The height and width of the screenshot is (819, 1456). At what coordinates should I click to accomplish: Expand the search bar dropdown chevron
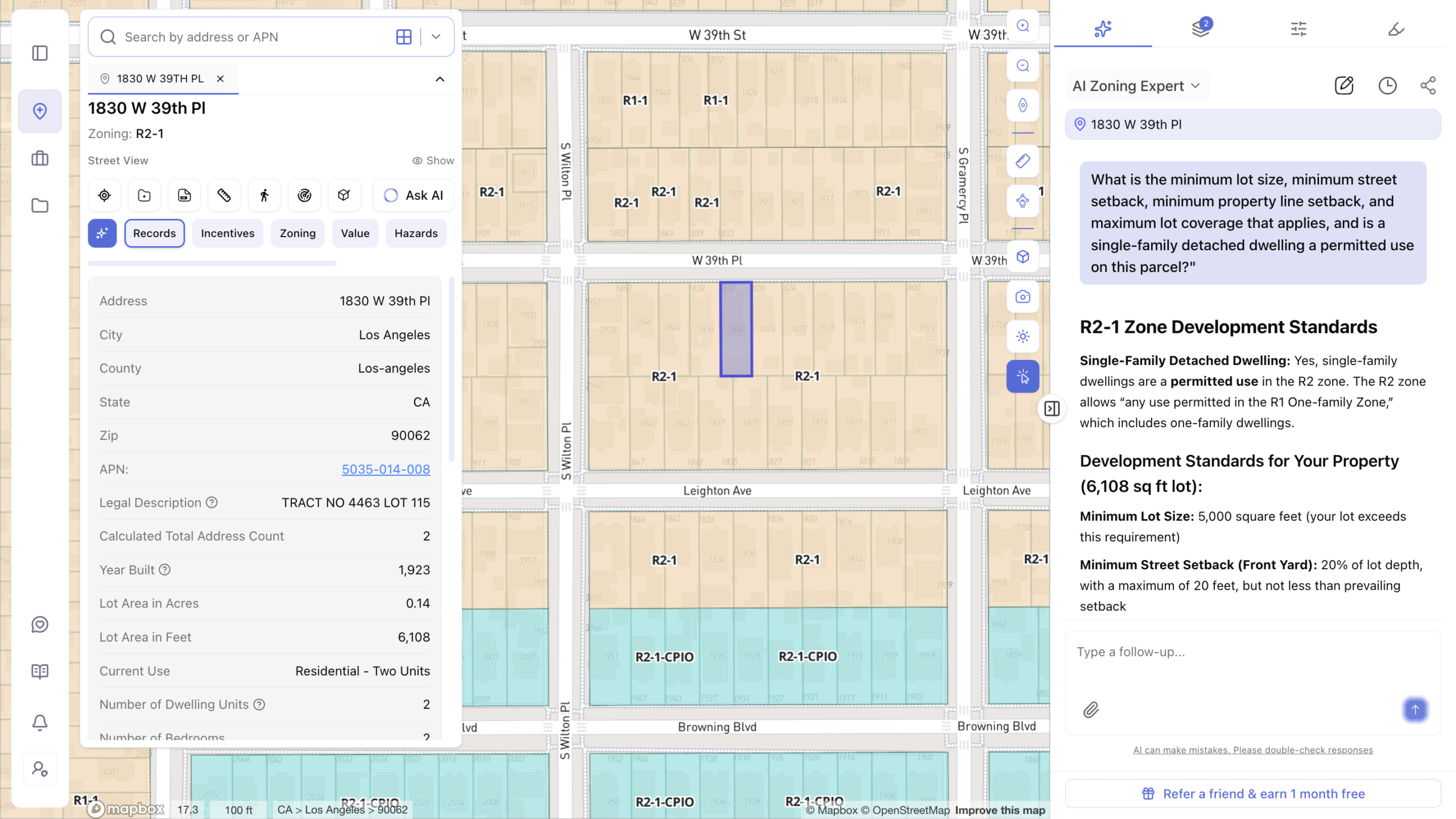[436, 37]
